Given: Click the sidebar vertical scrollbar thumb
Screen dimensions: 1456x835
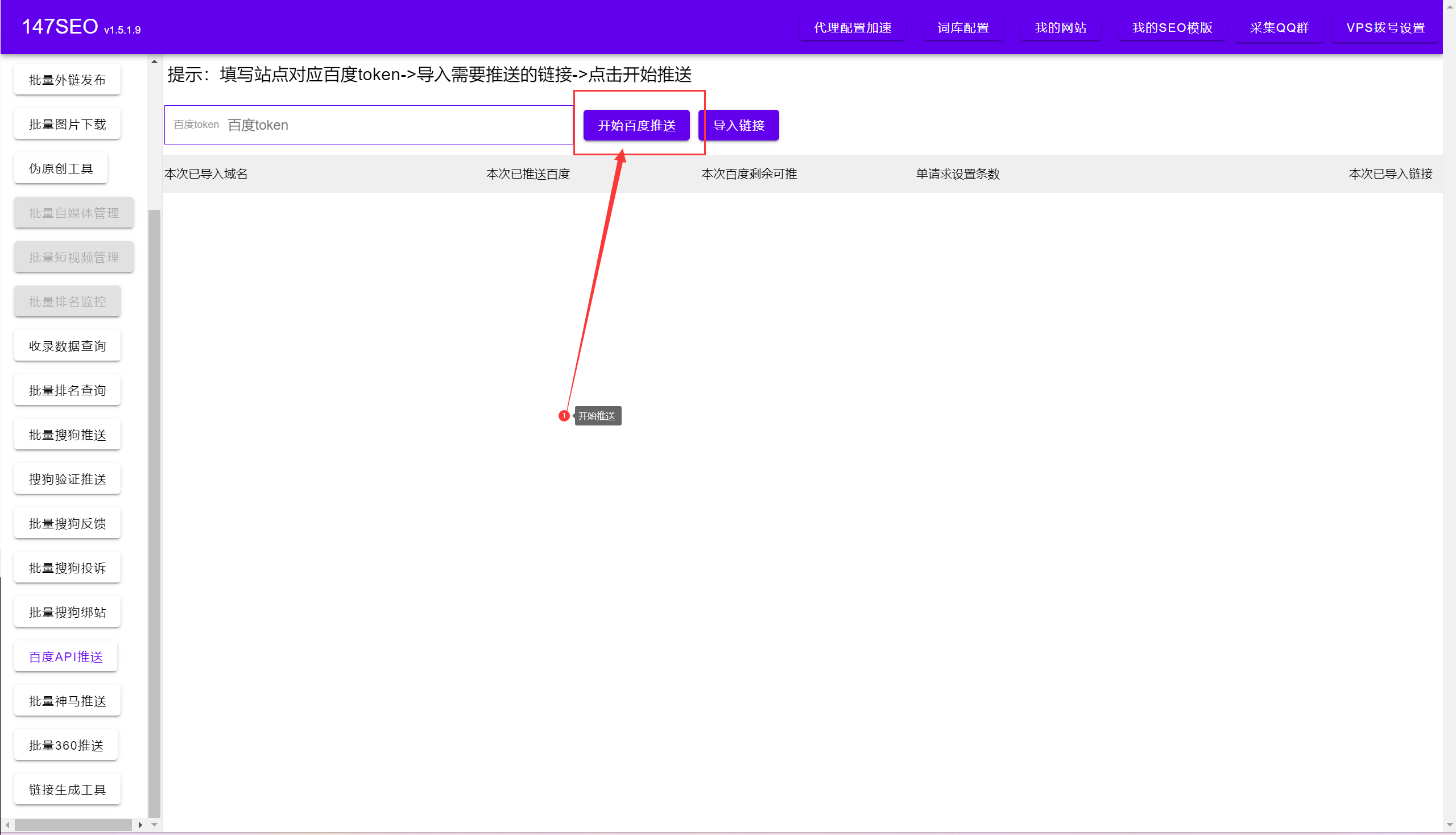Looking at the screenshot, I should (154, 513).
